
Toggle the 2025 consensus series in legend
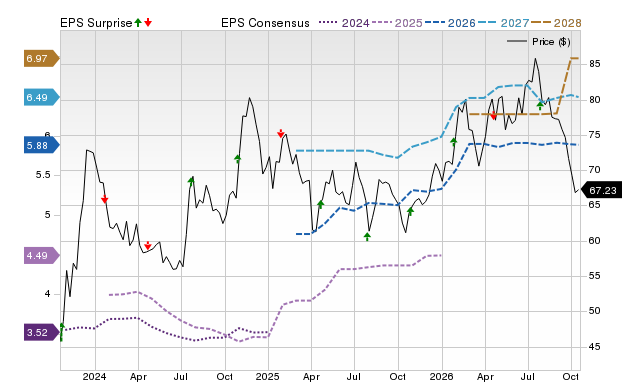point(397,23)
